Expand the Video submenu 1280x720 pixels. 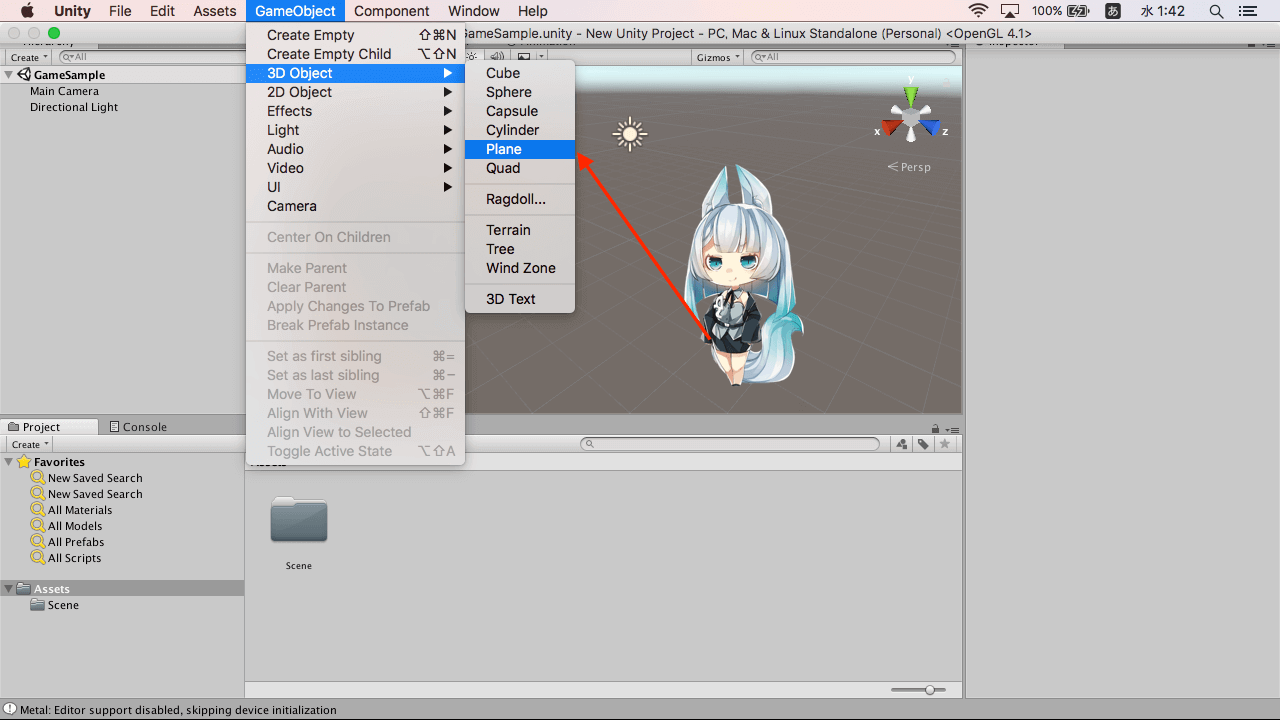click(x=355, y=168)
